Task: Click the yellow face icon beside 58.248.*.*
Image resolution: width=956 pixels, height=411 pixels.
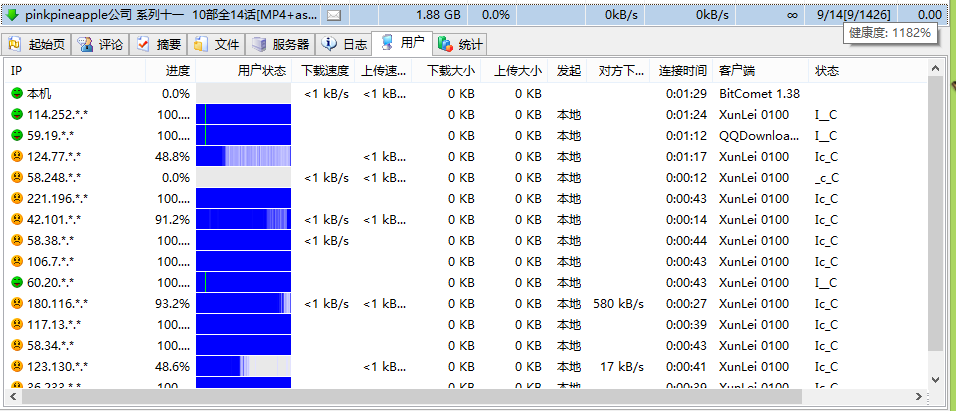Action: coord(17,177)
